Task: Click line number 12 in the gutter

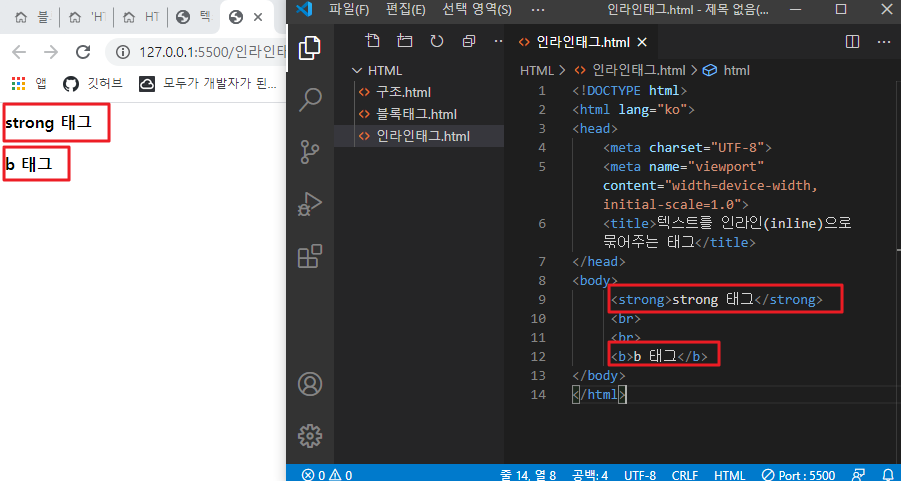Action: (x=538, y=356)
